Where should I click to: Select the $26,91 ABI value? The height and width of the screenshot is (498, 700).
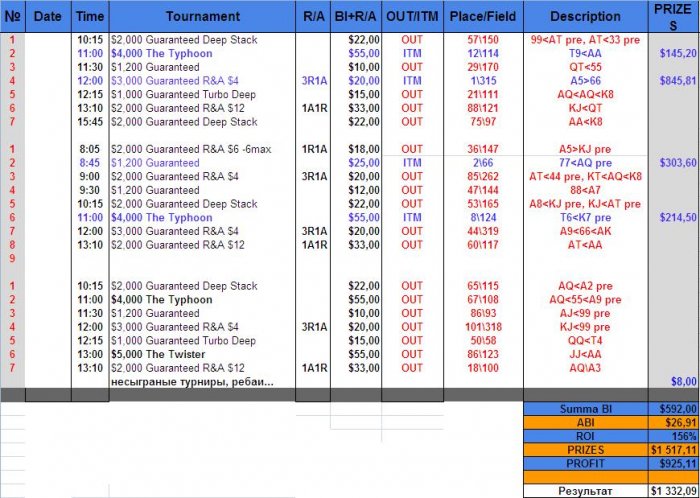tap(674, 423)
